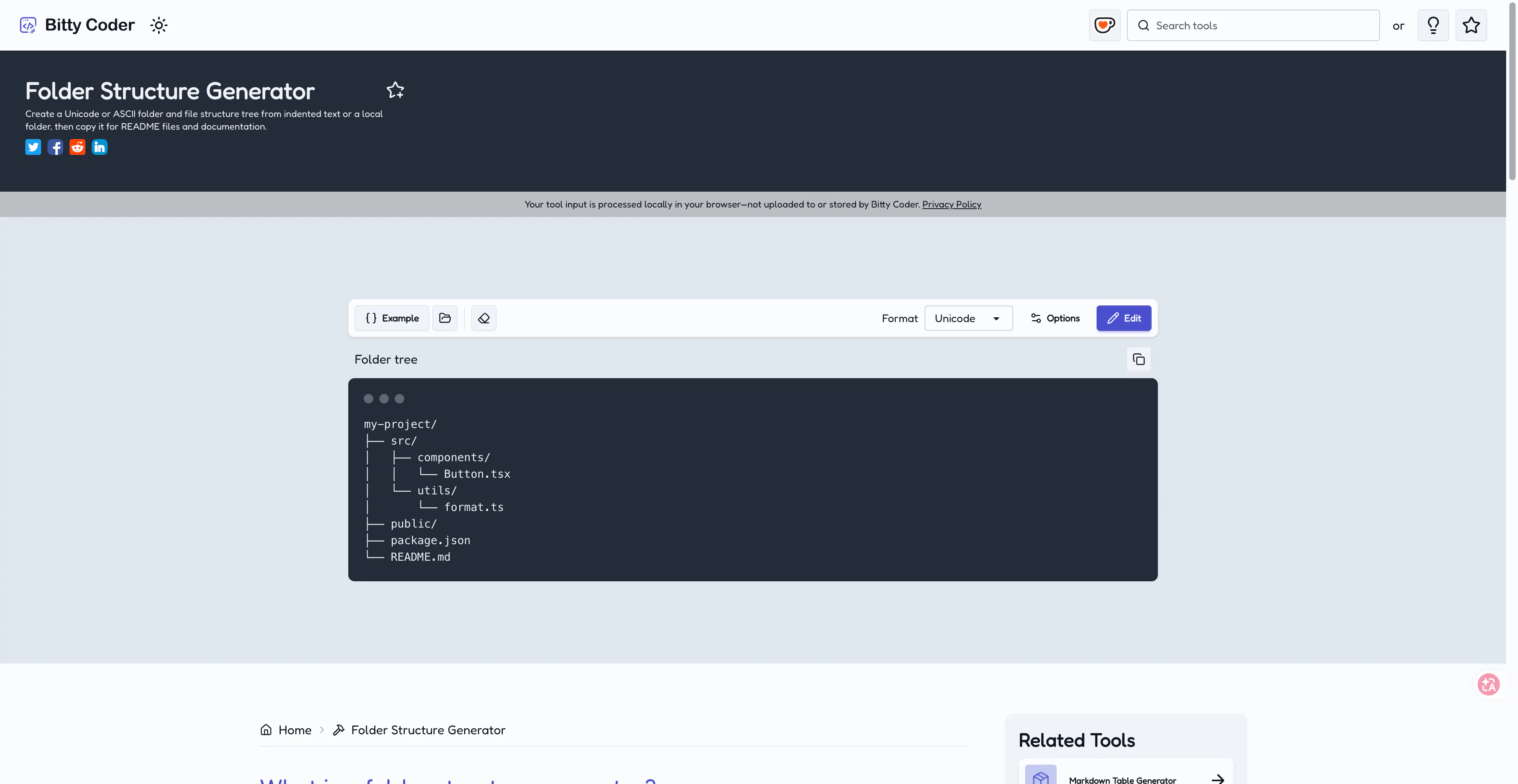The height and width of the screenshot is (784, 1518).
Task: Click the 'my-project/' line in tree
Action: pos(400,424)
